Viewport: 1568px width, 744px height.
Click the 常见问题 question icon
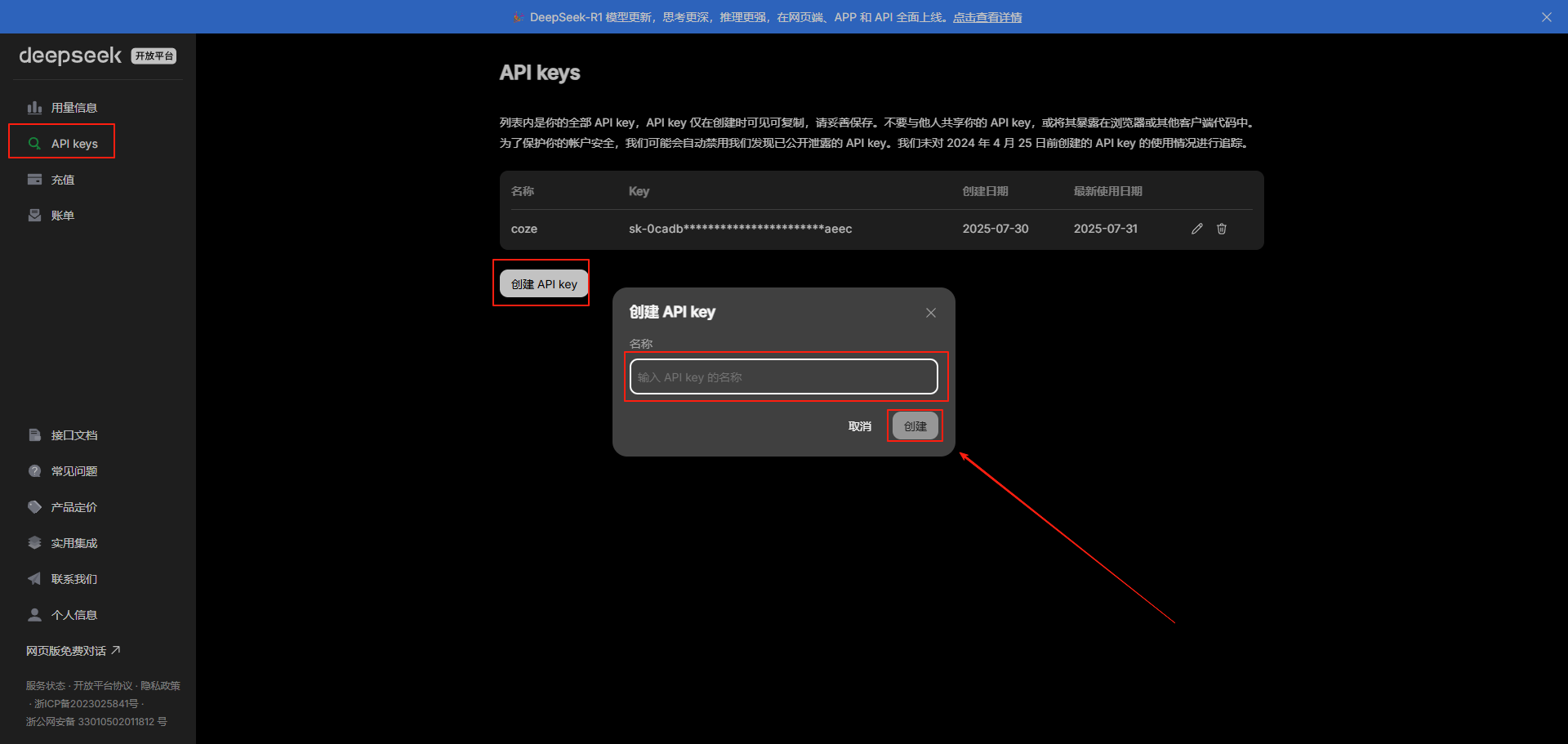(34, 471)
